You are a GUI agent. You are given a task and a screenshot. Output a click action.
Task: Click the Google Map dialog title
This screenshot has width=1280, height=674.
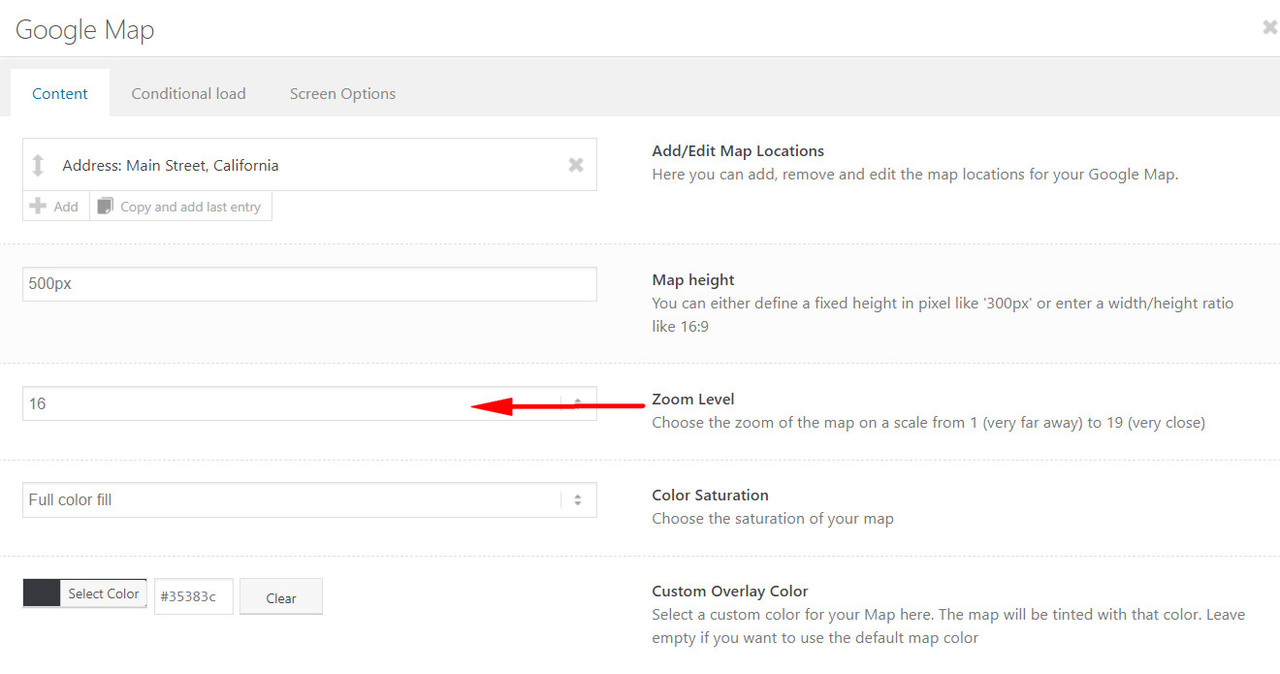coord(85,30)
